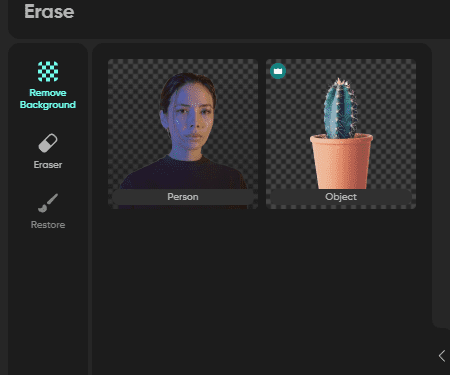Screen dimensions: 450x375
Task: Collapse the panel with the left chevron
Action: pos(442,356)
